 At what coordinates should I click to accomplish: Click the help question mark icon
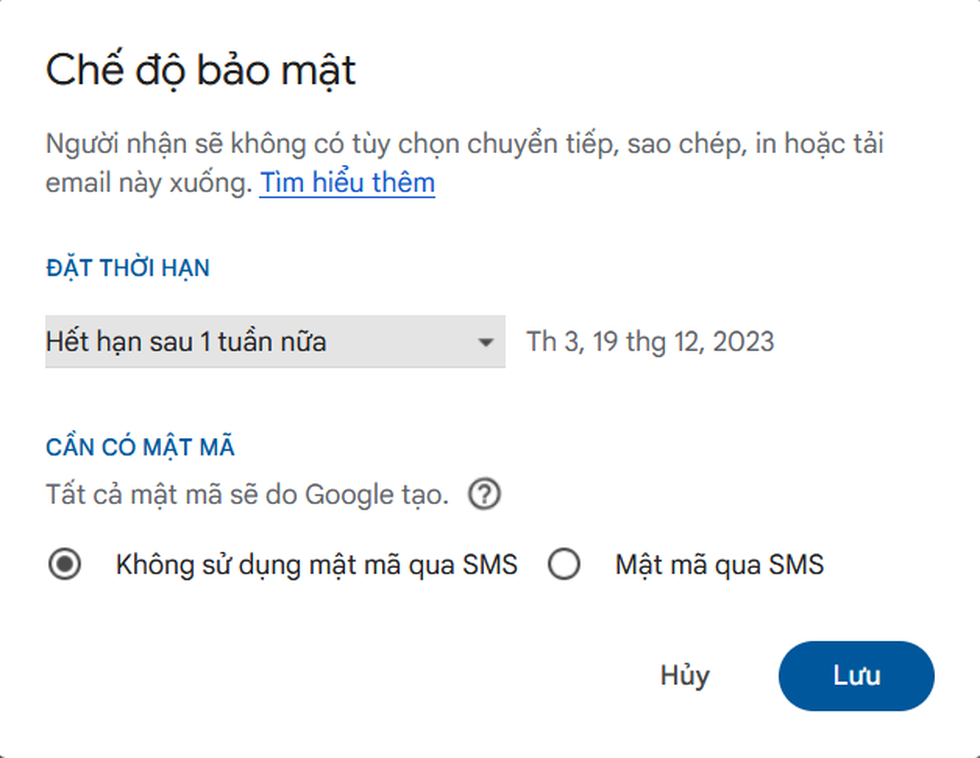click(x=485, y=495)
